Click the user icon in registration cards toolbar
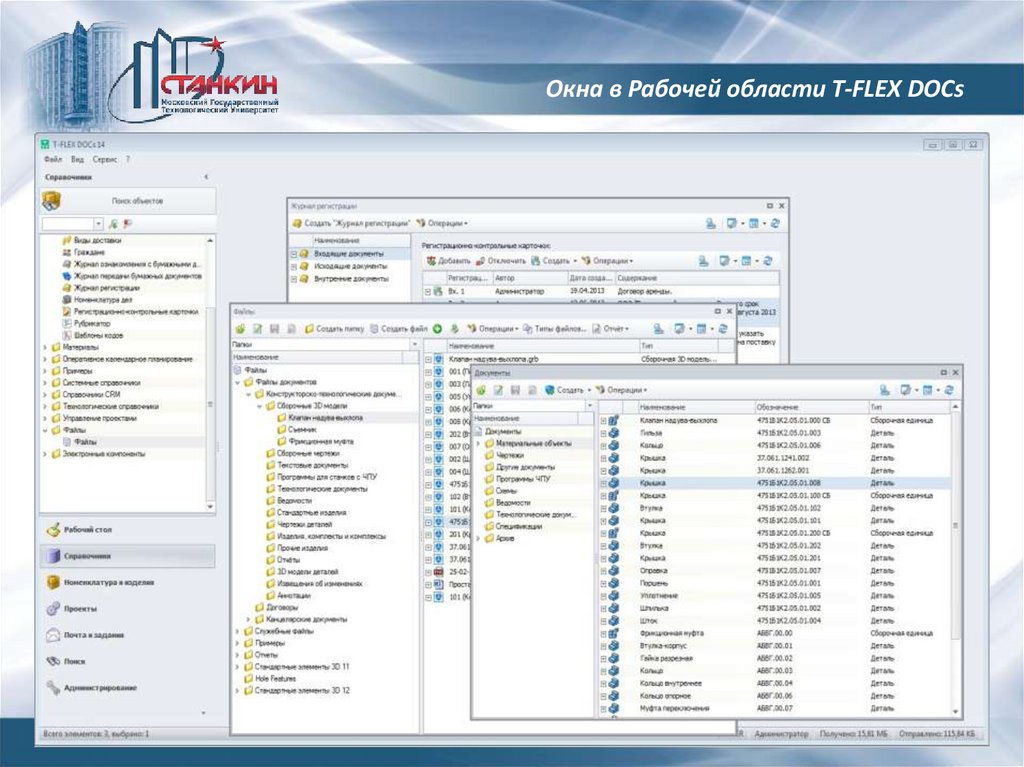The width and height of the screenshot is (1024, 767). (x=703, y=261)
